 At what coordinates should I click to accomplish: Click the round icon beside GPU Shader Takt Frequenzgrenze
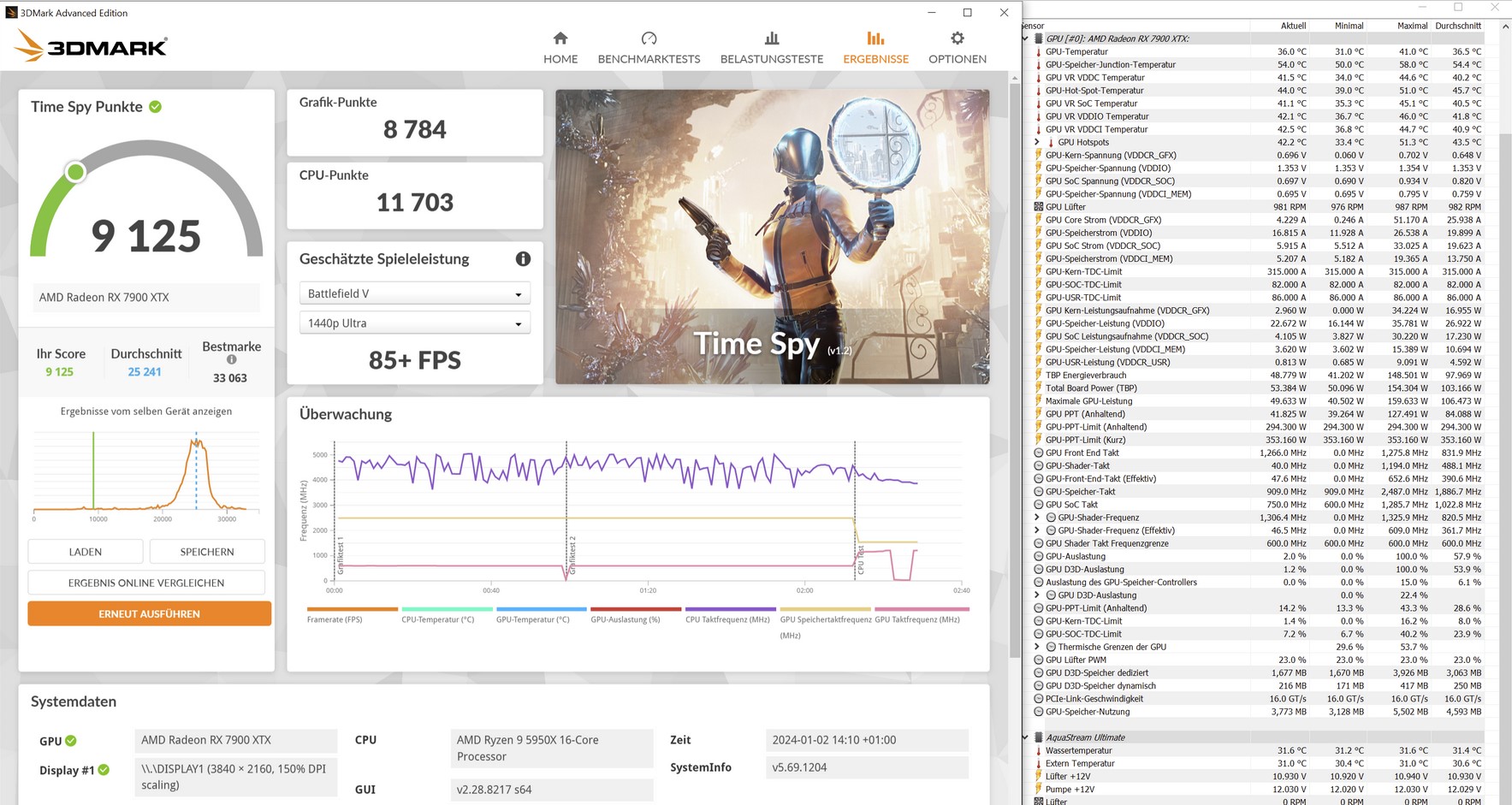pos(1039,544)
